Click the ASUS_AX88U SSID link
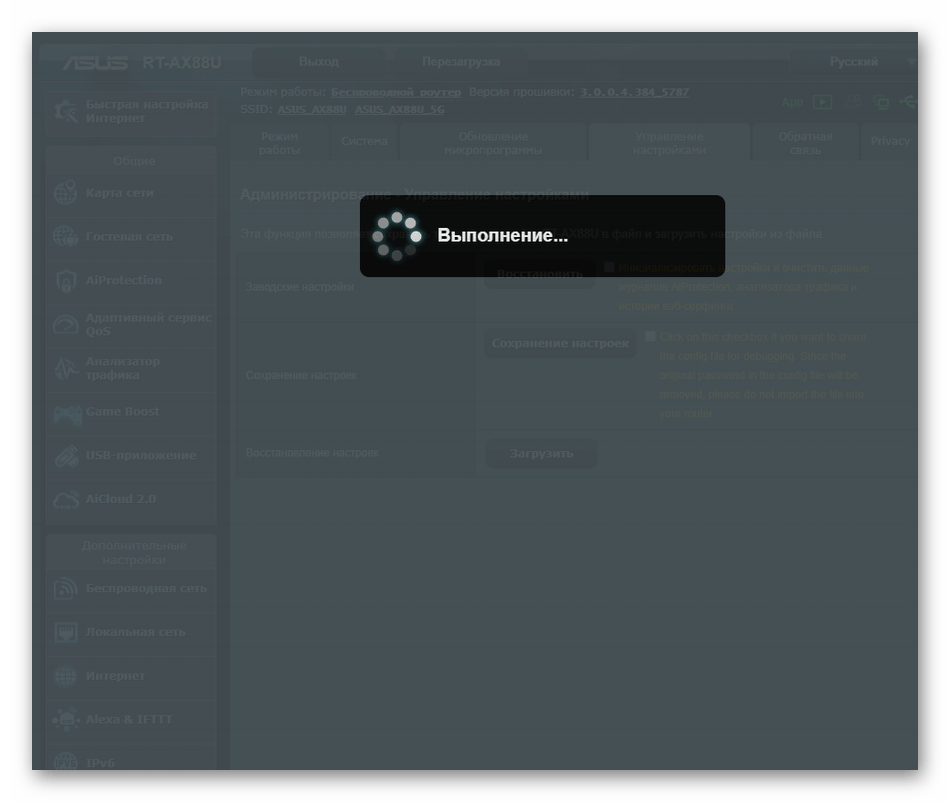This screenshot has height=802, width=950. (x=312, y=110)
